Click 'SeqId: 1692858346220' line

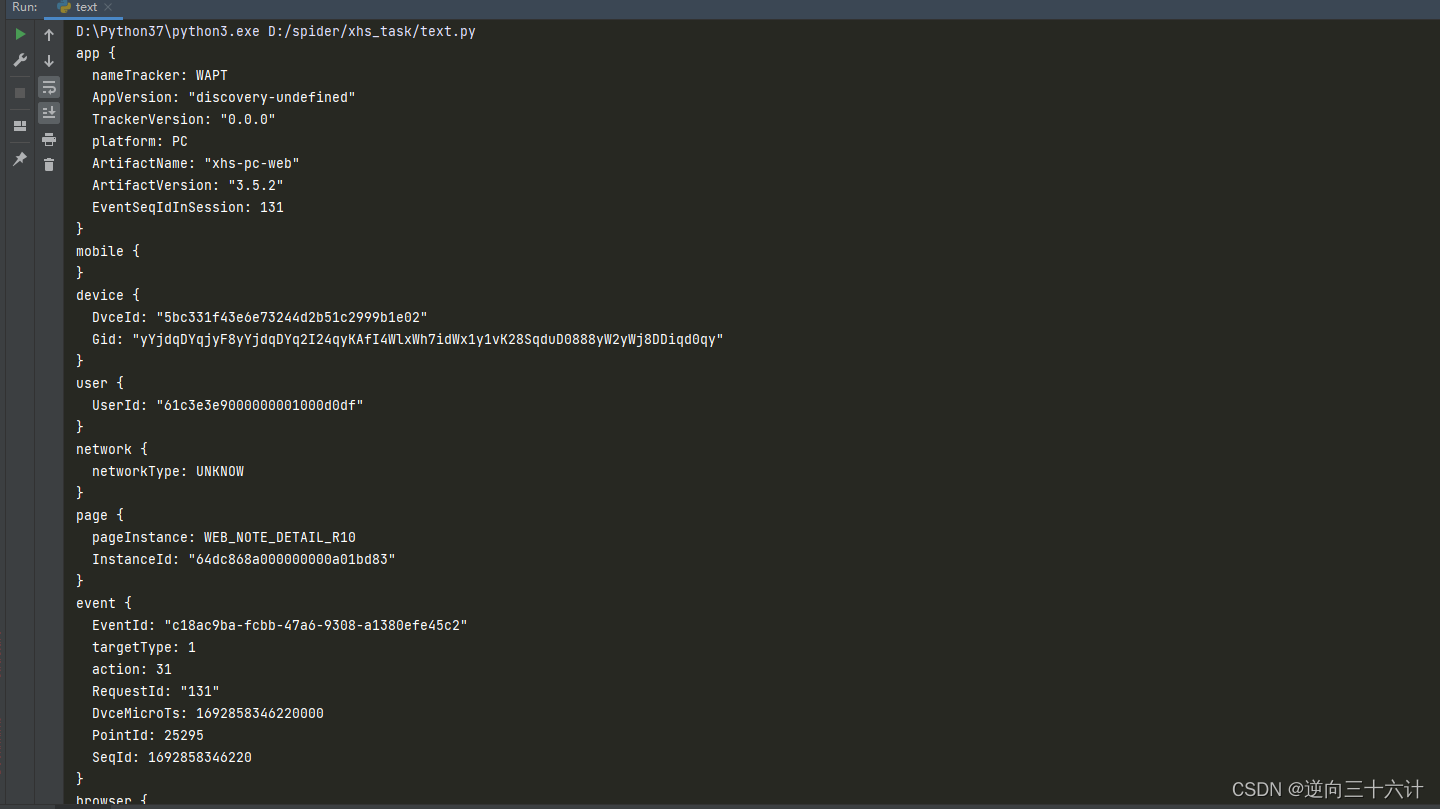[172, 757]
